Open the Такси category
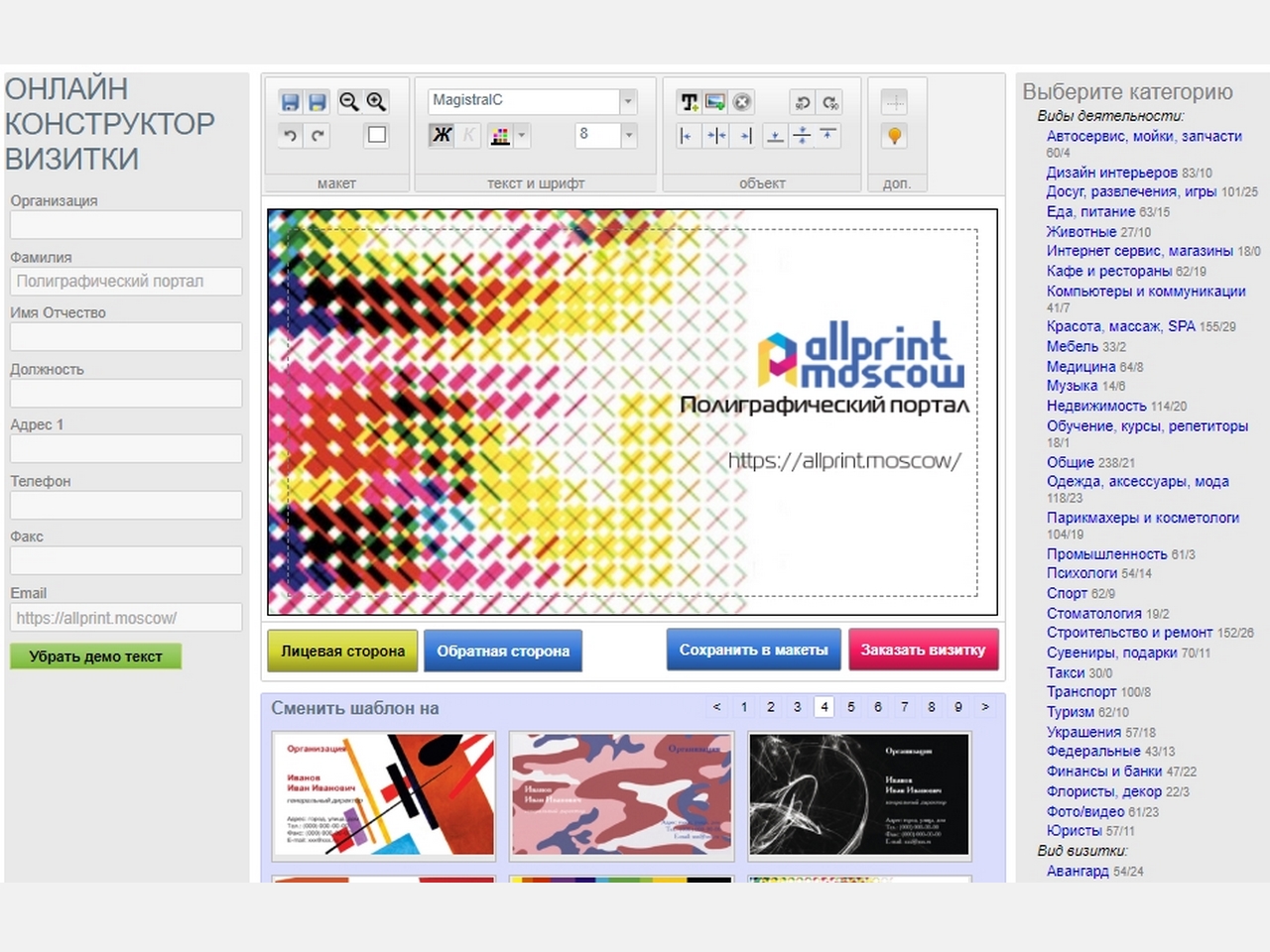This screenshot has width=1270, height=952. (1066, 672)
